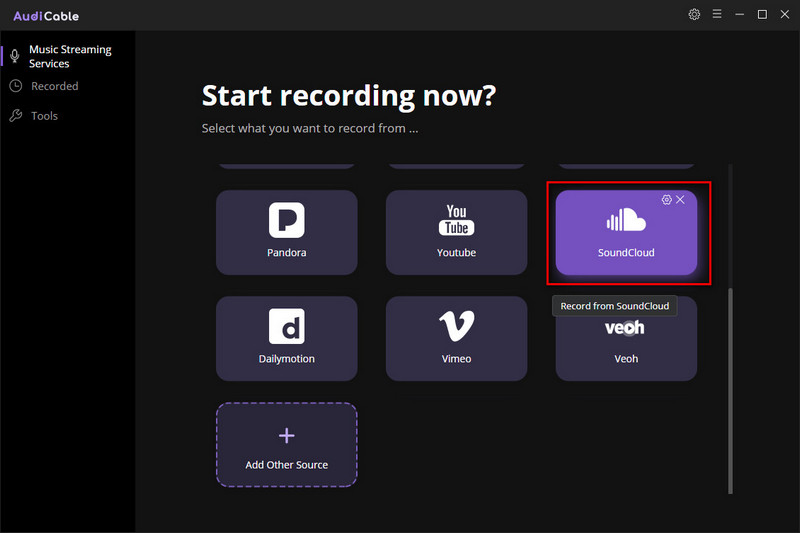Click the AudiCable logo
800x533 pixels.
(46, 16)
